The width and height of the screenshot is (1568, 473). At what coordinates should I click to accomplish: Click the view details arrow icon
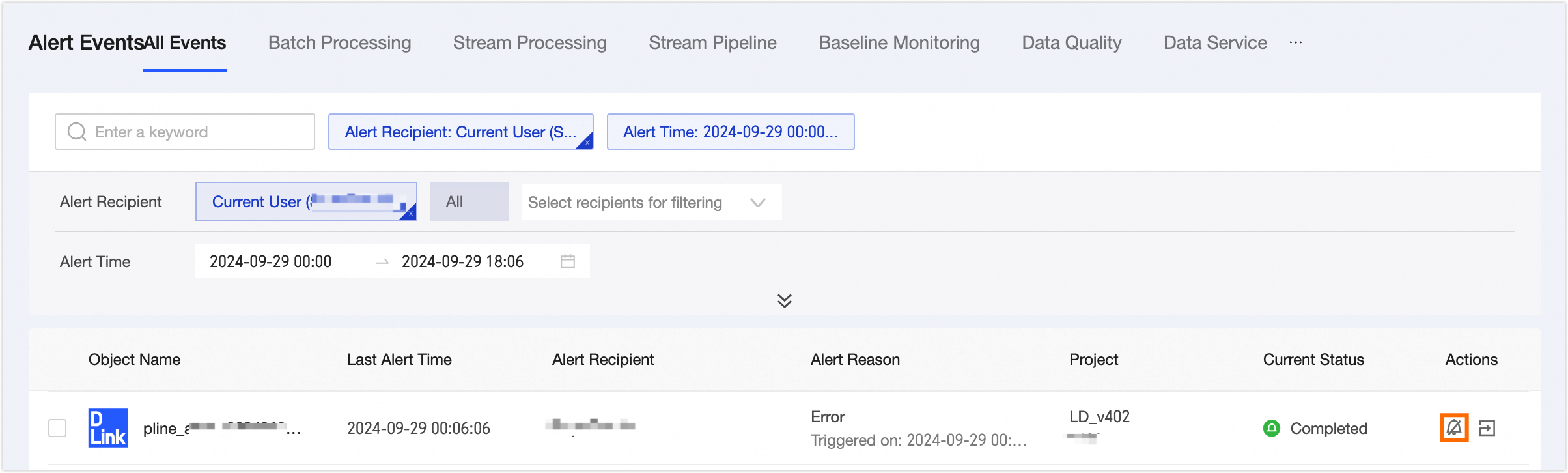tap(1487, 428)
